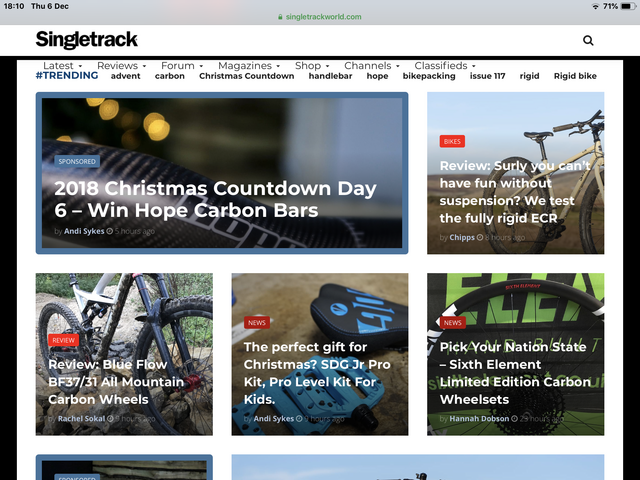Expand the Reviews menu dropdown
The image size is (640, 480).
click(121, 65)
